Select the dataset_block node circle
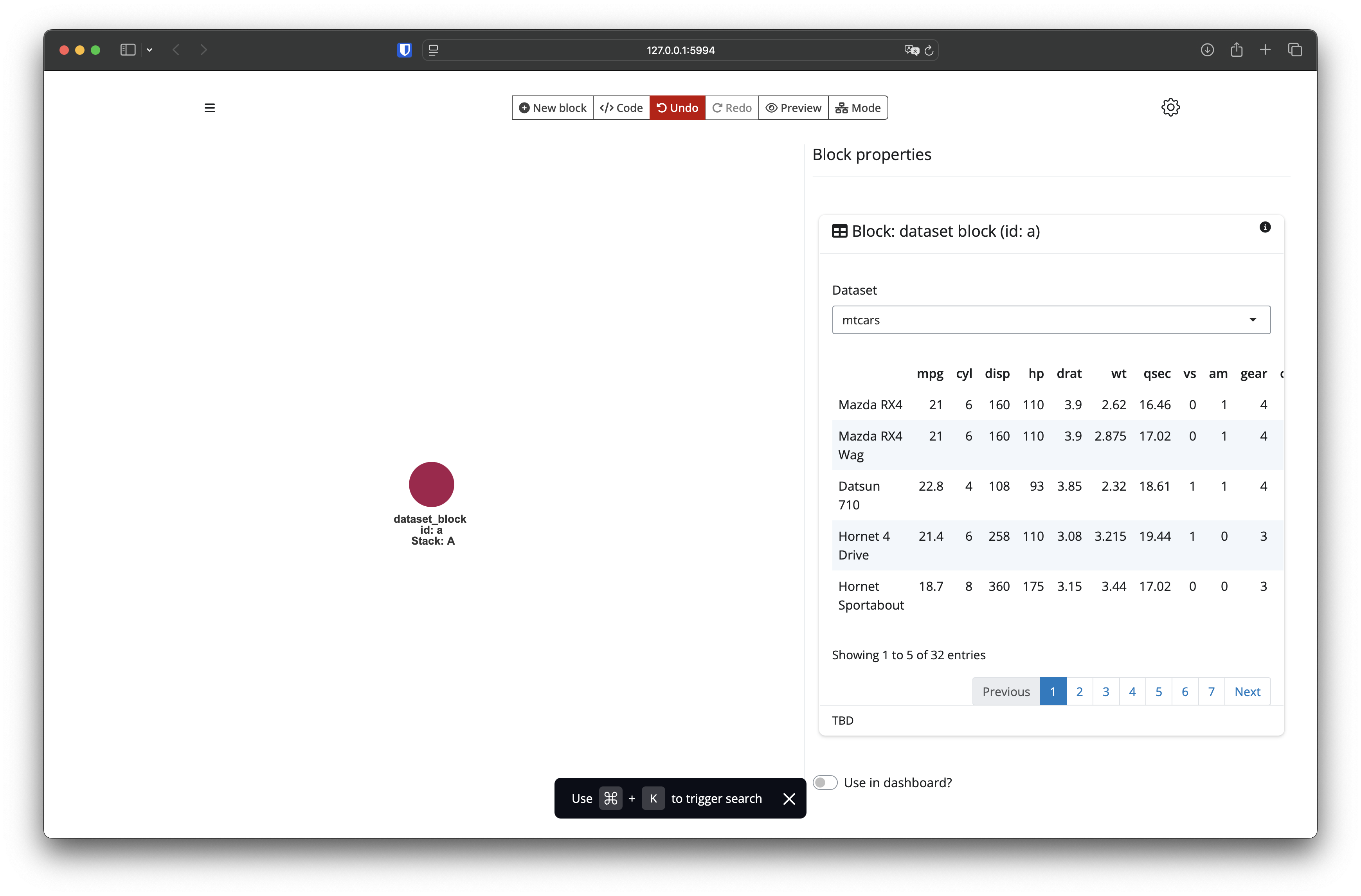This screenshot has width=1361, height=896. [431, 484]
